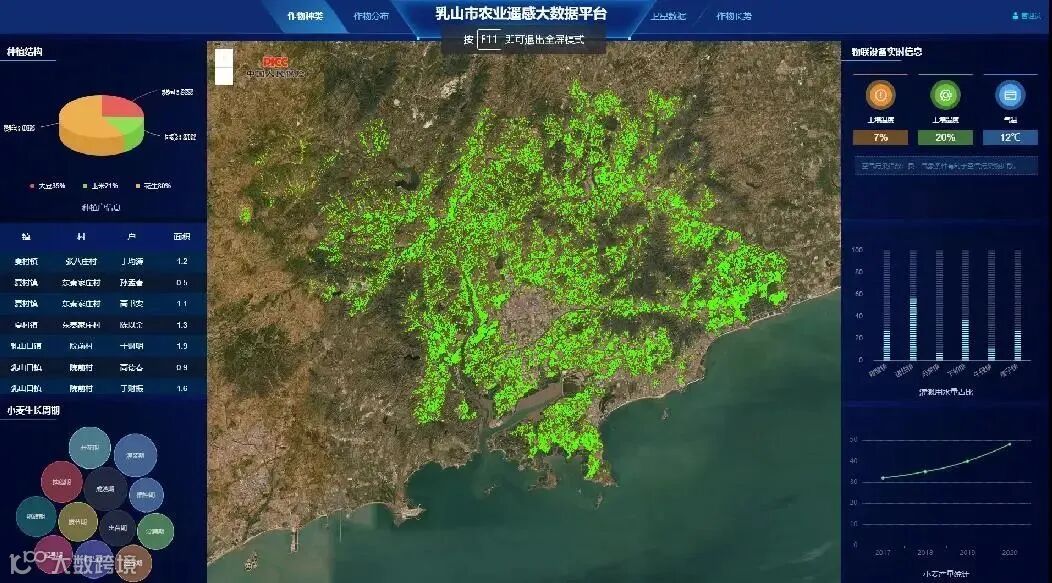Toggle the 大豆35% legend entry
The height and width of the screenshot is (583, 1052).
click(48, 186)
